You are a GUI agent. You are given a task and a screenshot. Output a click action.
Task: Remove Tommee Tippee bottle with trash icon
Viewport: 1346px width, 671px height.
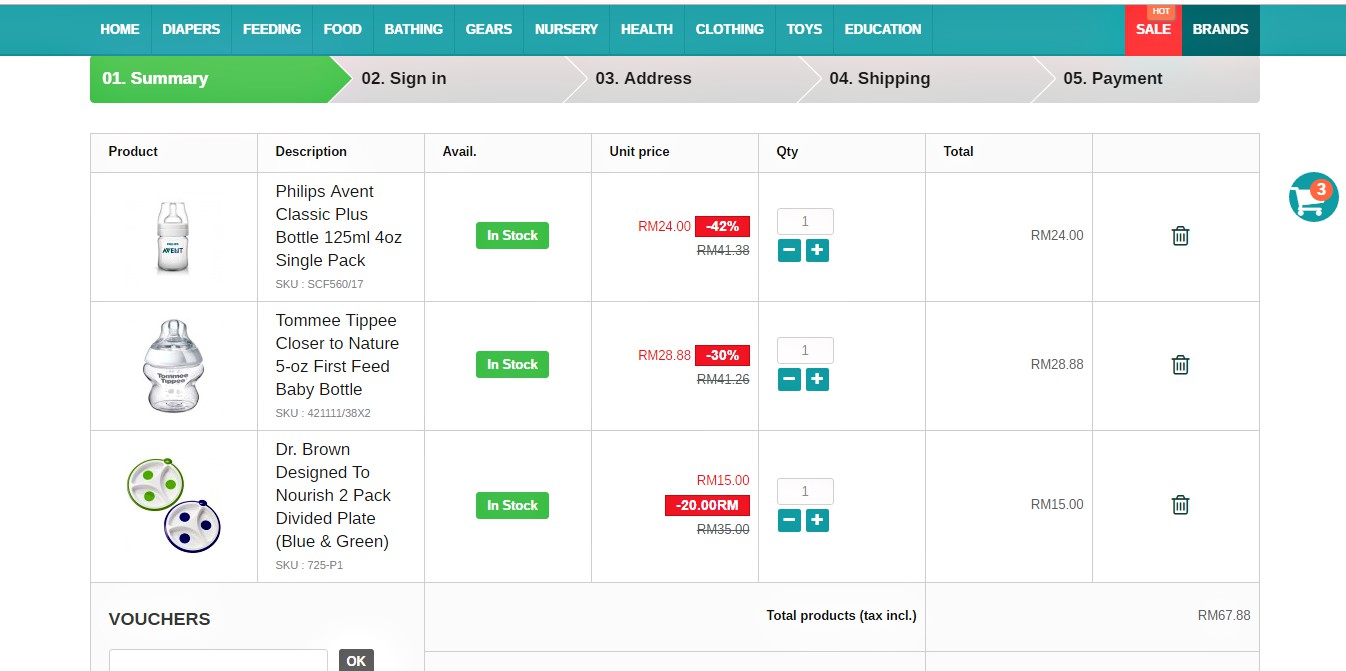[1180, 365]
